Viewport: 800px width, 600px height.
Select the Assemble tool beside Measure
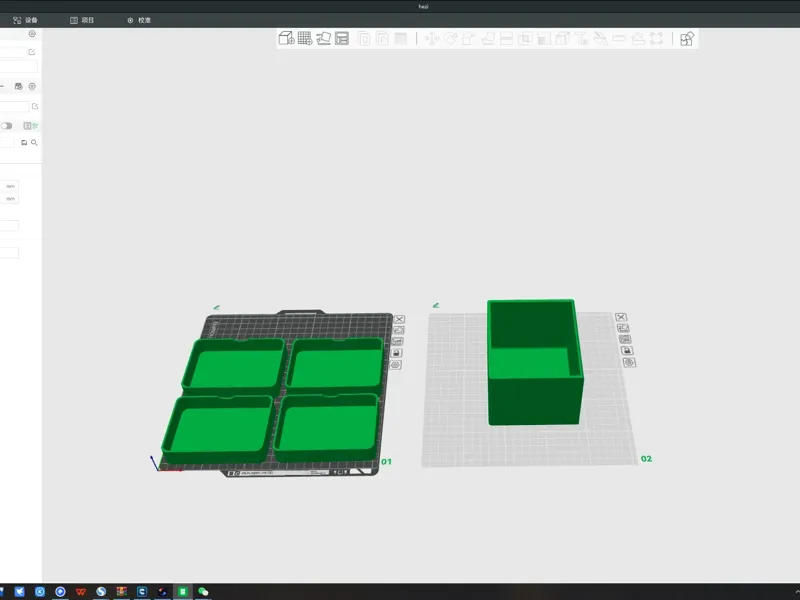coord(638,39)
